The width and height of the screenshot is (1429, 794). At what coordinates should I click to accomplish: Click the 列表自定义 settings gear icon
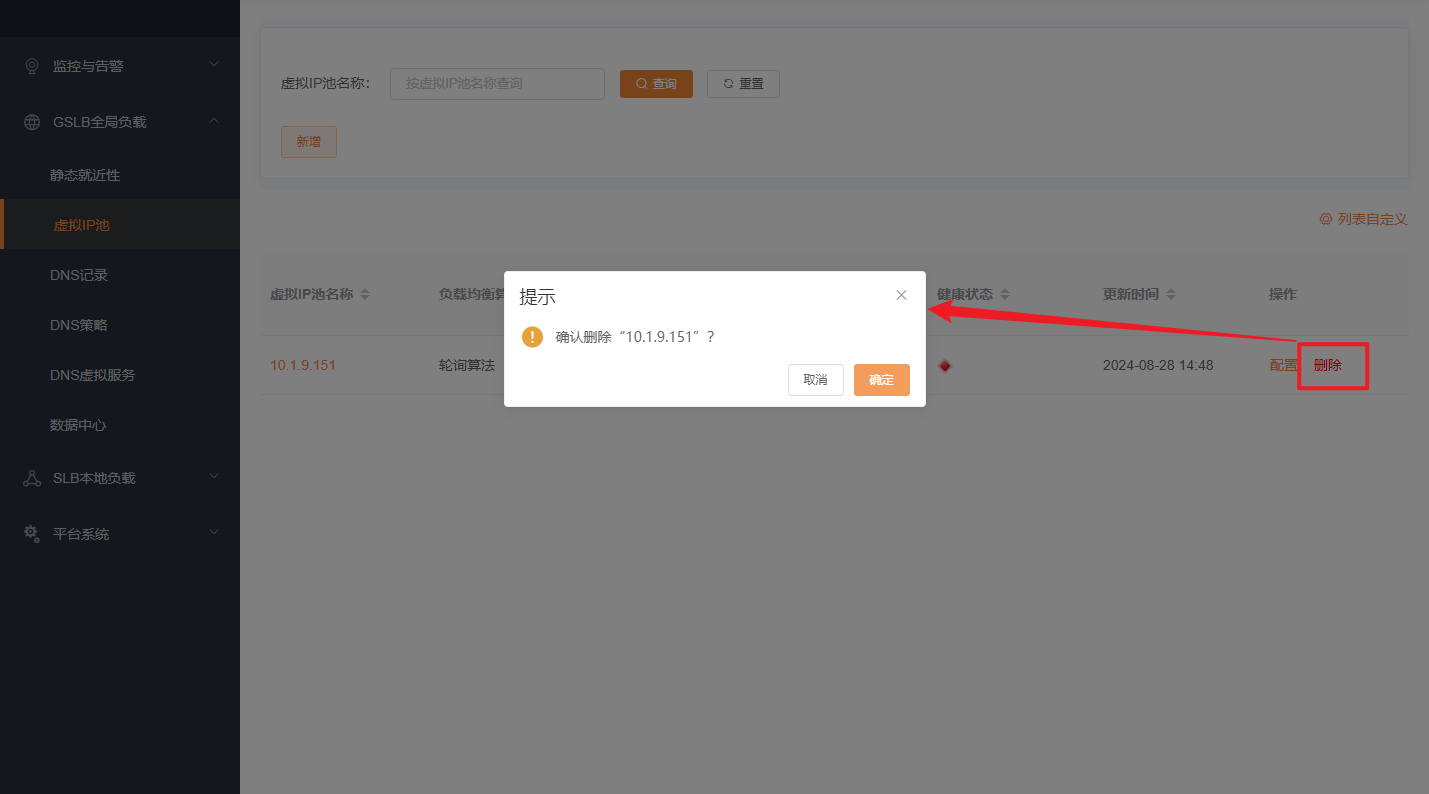(1326, 219)
